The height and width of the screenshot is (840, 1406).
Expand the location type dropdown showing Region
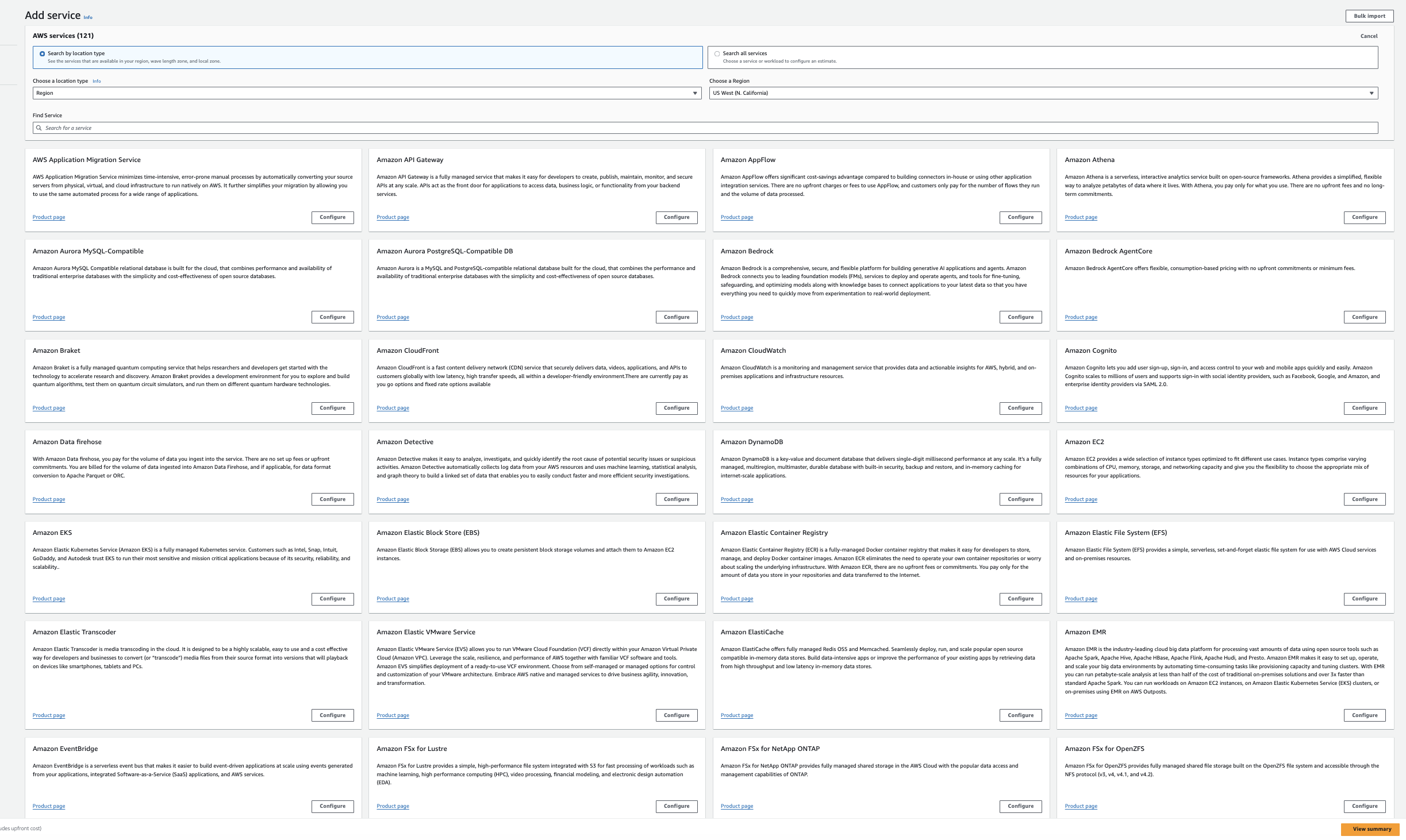(367, 93)
